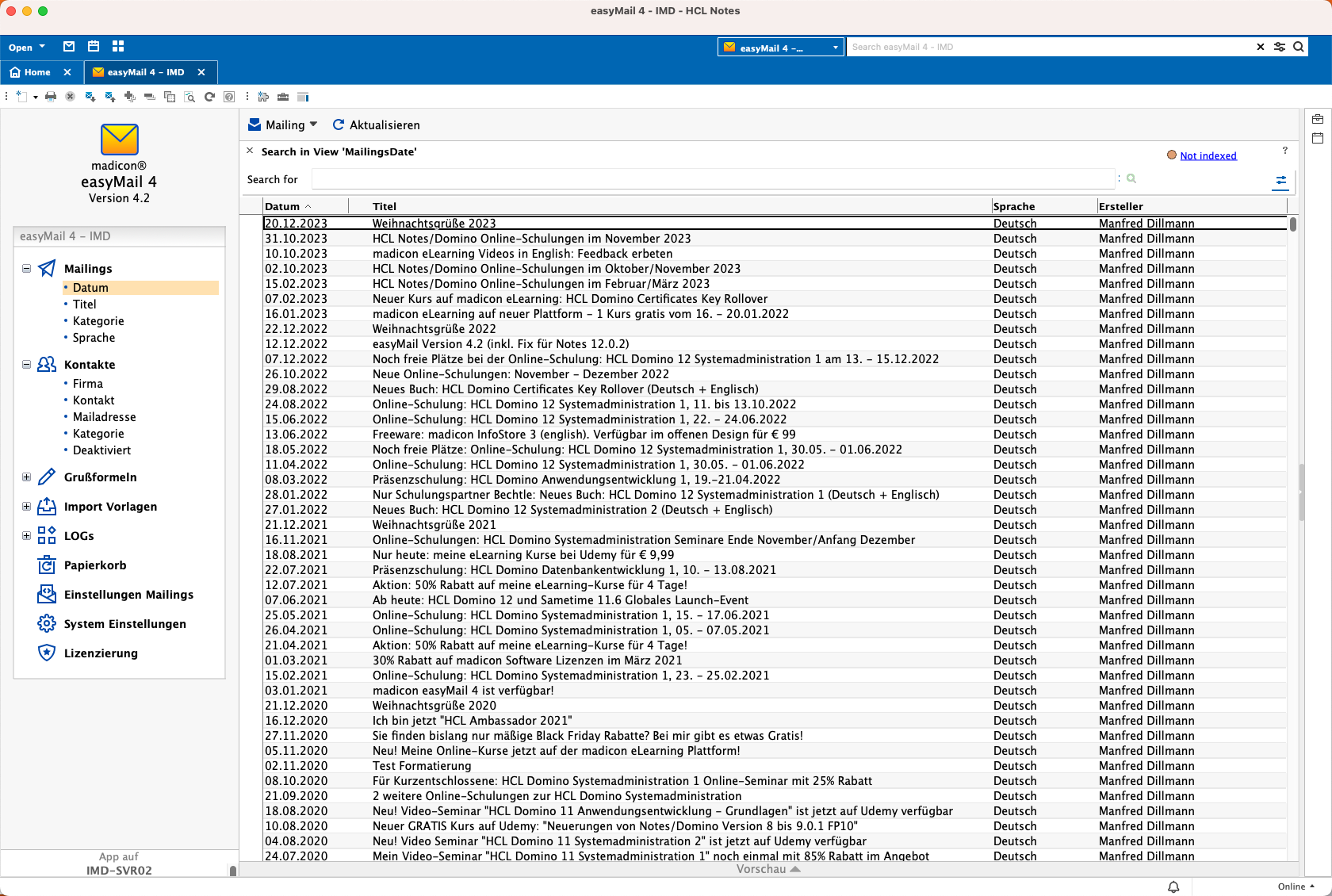1332x896 pixels.
Task: Click the Refresh toolbar icon
Action: [209, 97]
